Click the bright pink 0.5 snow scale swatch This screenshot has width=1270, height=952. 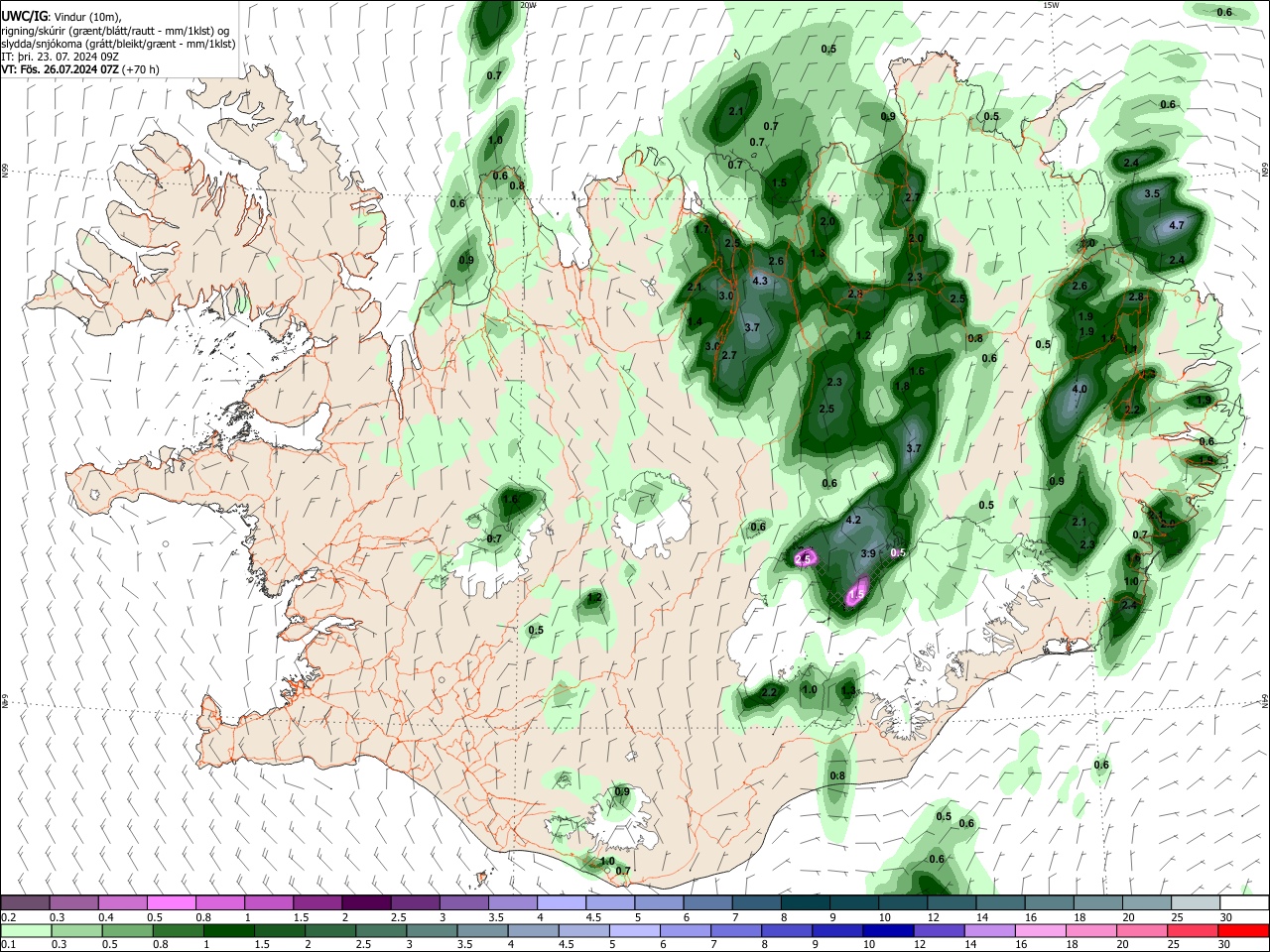click(x=171, y=903)
